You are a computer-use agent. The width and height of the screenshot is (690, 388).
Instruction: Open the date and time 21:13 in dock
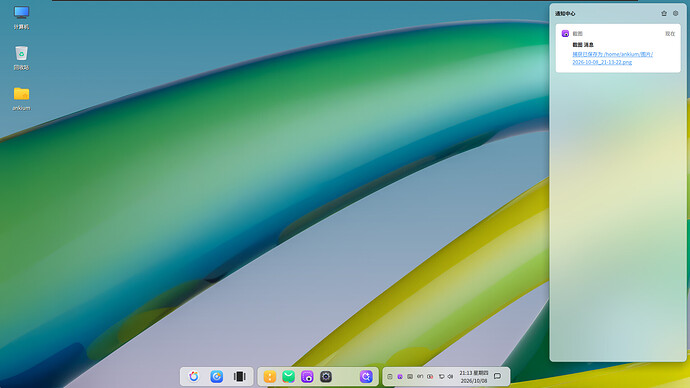point(474,377)
